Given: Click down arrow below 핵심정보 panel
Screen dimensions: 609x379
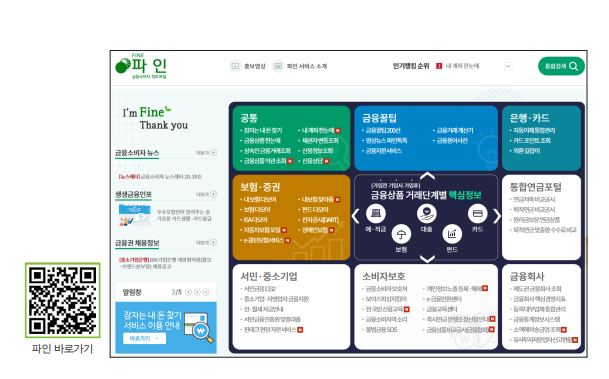Looking at the screenshot, I should (427, 259).
